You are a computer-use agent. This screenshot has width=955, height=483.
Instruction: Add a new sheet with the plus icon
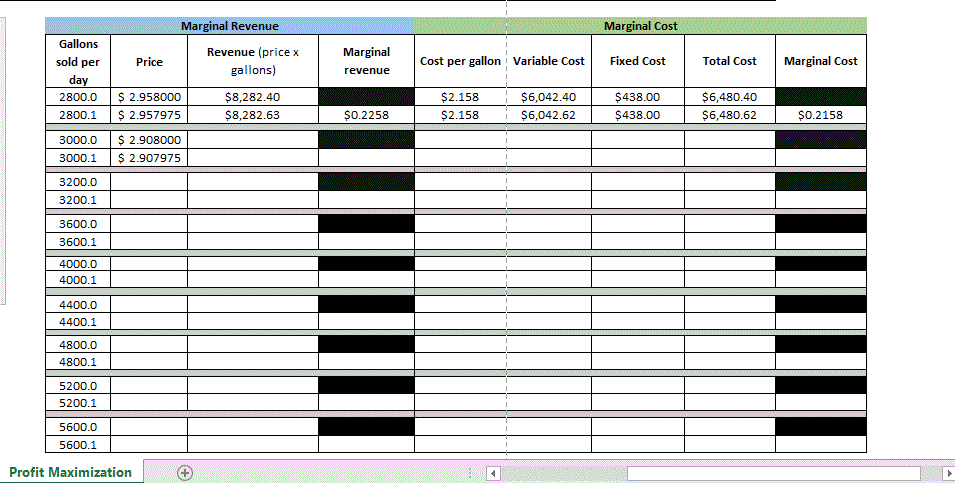[185, 473]
